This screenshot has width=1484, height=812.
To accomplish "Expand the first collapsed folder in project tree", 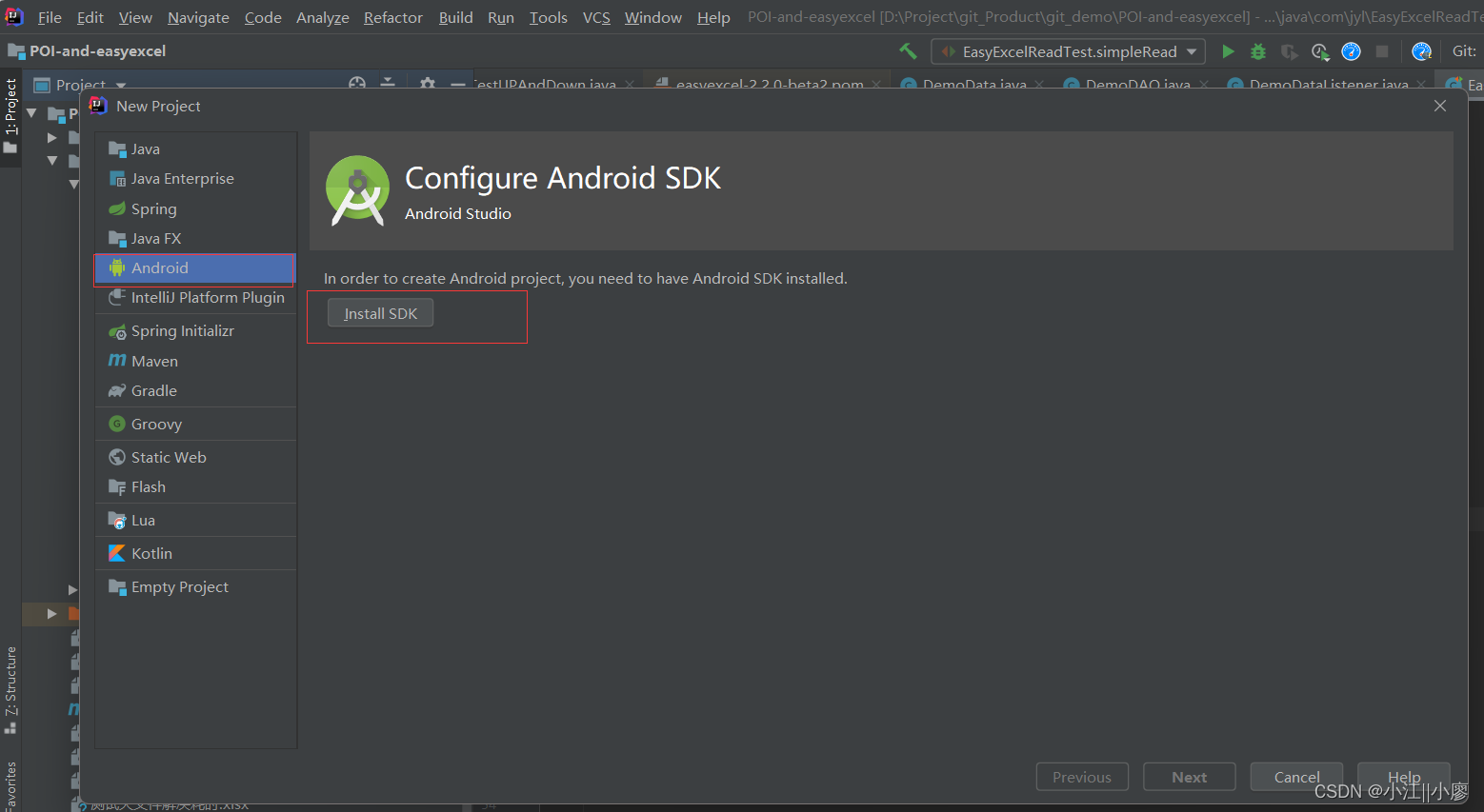I will (52, 138).
